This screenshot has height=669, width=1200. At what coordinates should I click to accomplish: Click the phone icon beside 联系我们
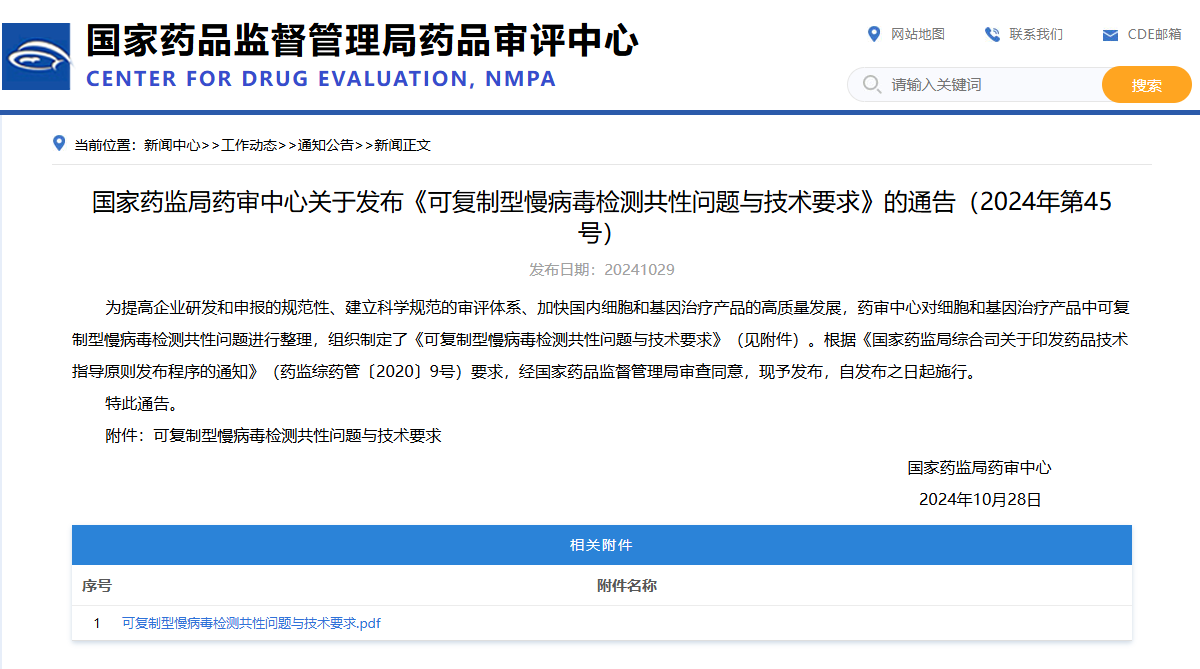(992, 35)
